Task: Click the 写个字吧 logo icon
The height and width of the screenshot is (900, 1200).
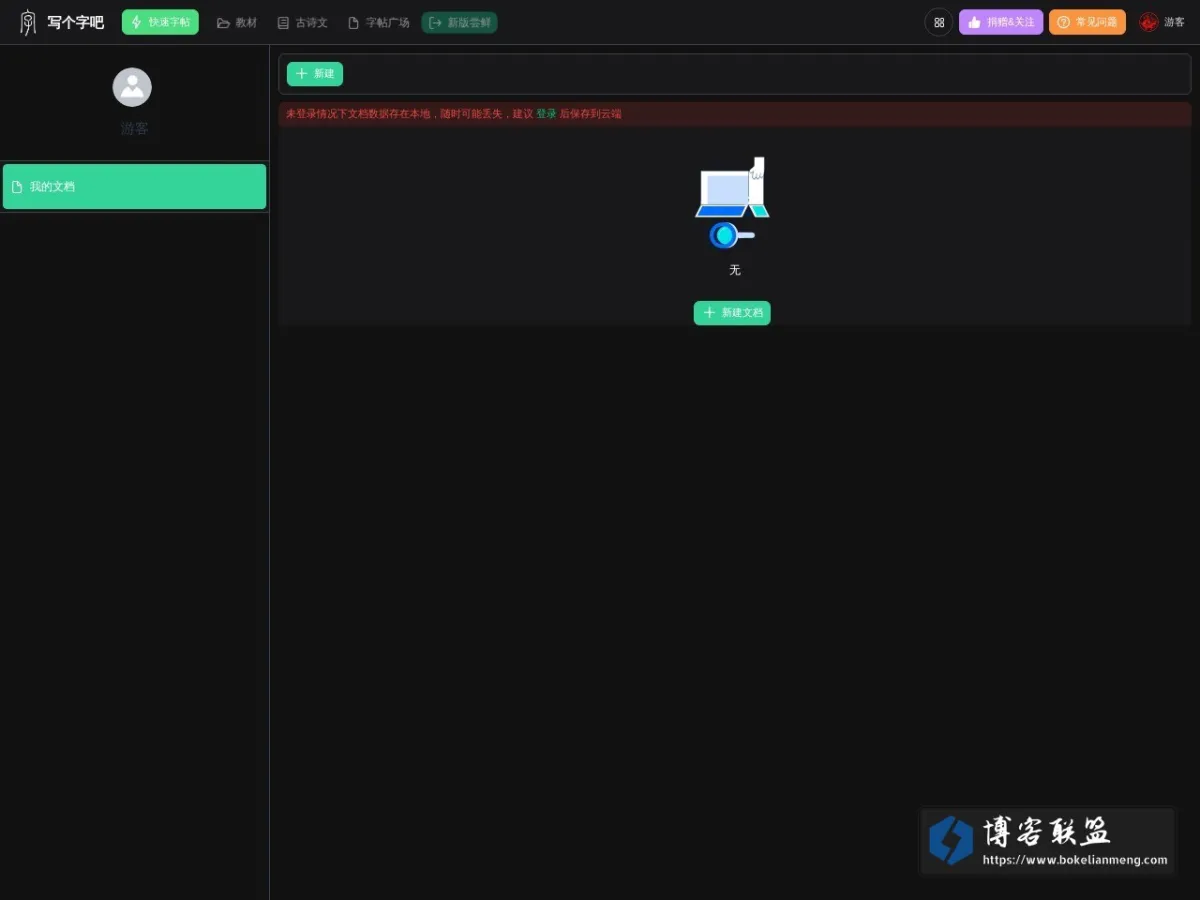Action: 28,22
